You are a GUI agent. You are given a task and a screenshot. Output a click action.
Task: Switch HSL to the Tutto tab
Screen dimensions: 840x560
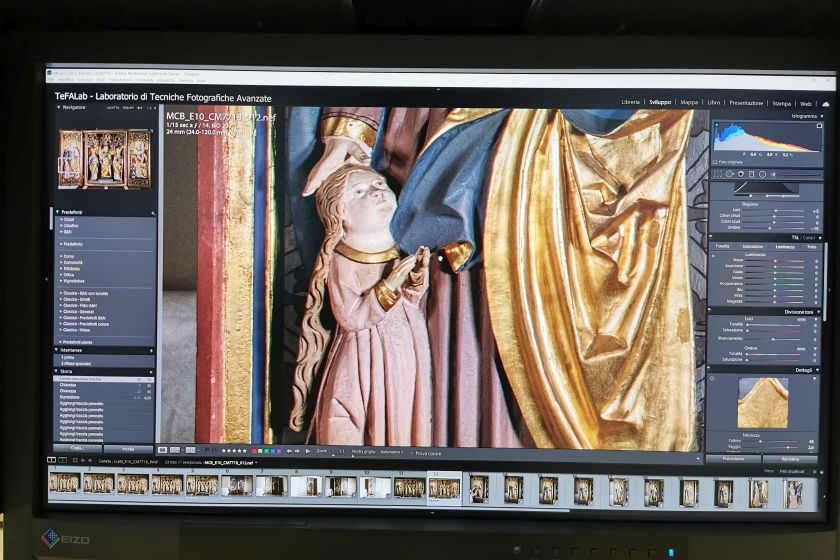point(812,247)
